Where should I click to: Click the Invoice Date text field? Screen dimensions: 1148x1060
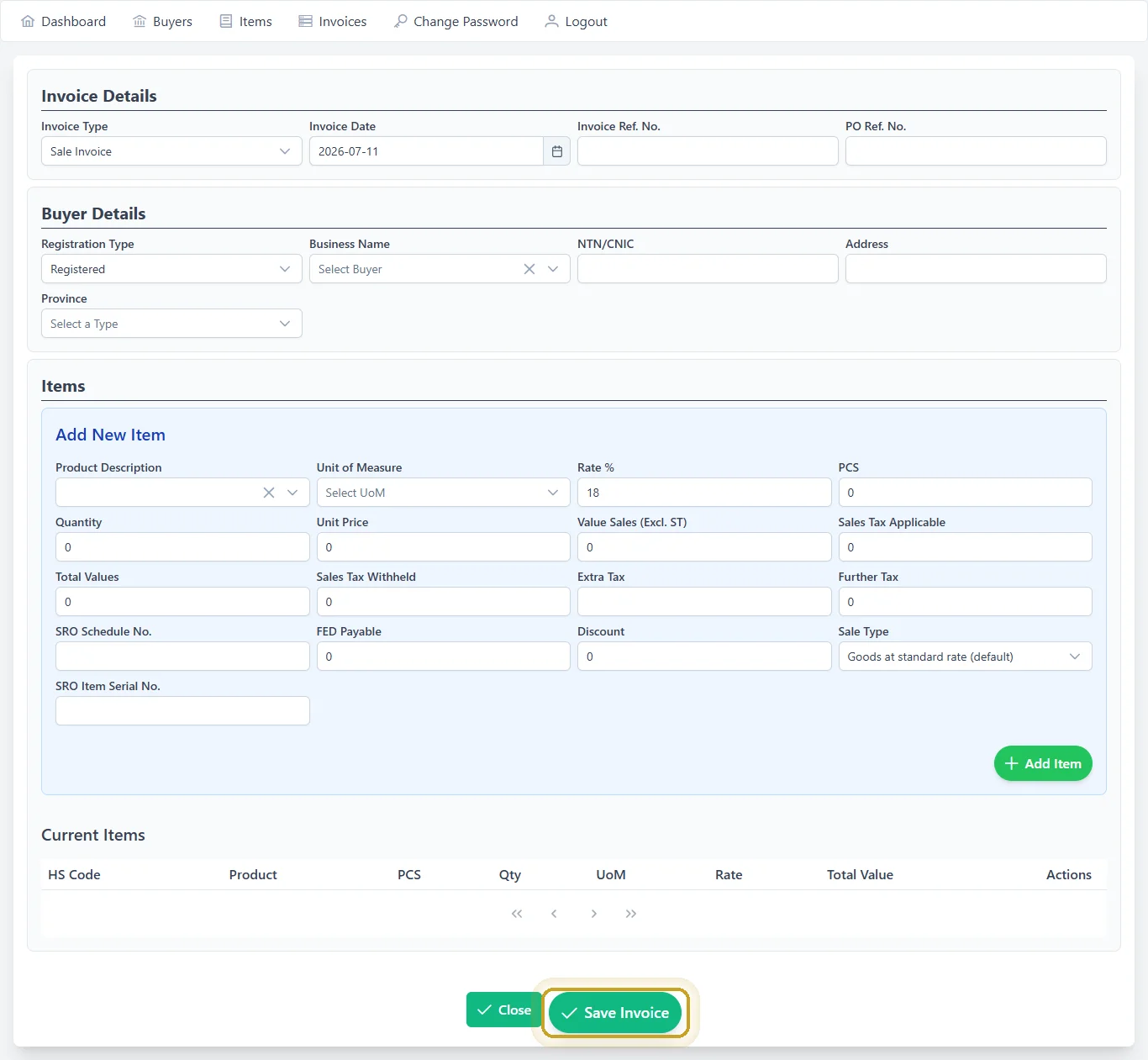[x=426, y=151]
